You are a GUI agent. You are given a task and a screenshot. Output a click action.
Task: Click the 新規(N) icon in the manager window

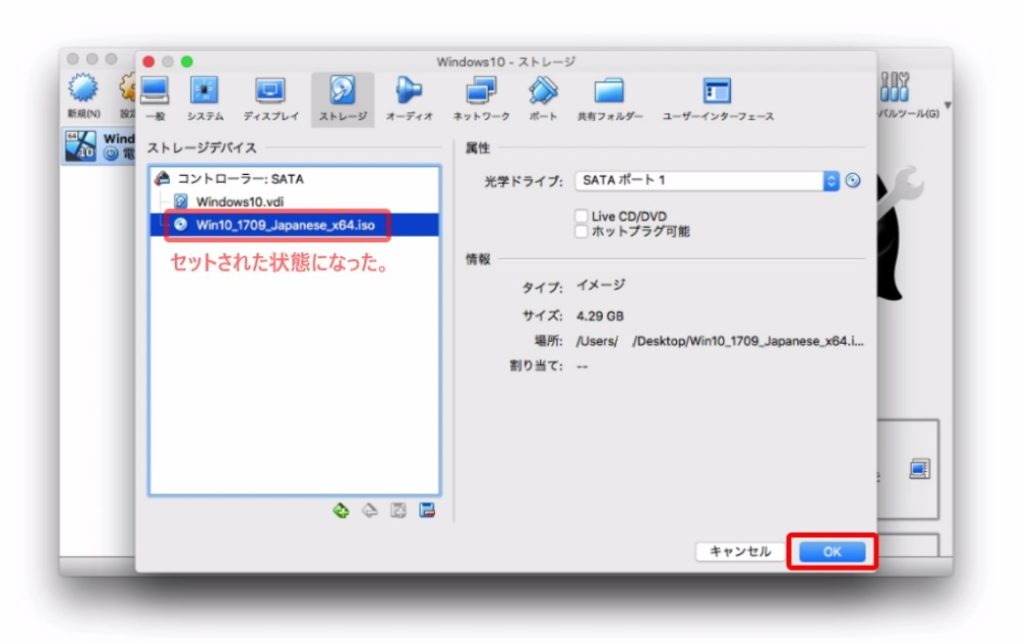click(x=84, y=96)
